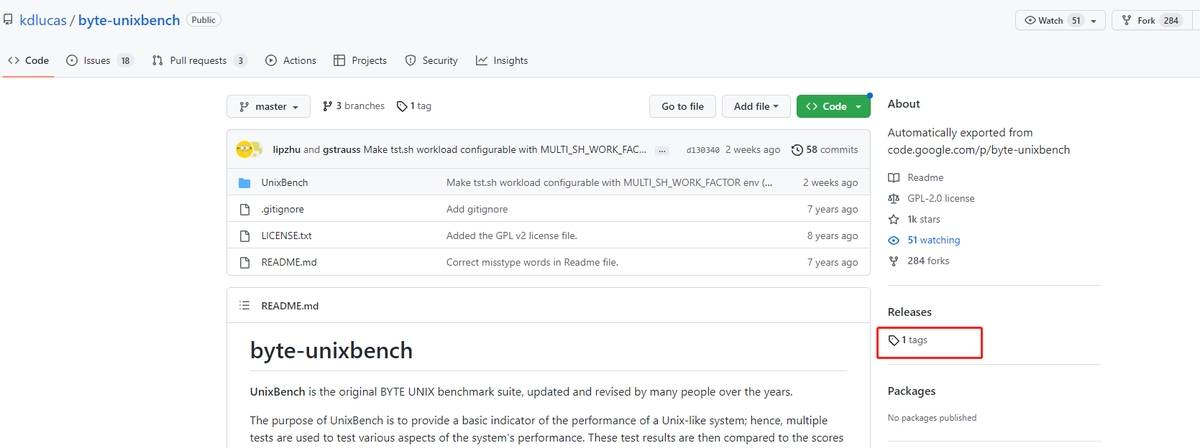
Task: Open the master branch dropdown
Action: [x=268, y=106]
